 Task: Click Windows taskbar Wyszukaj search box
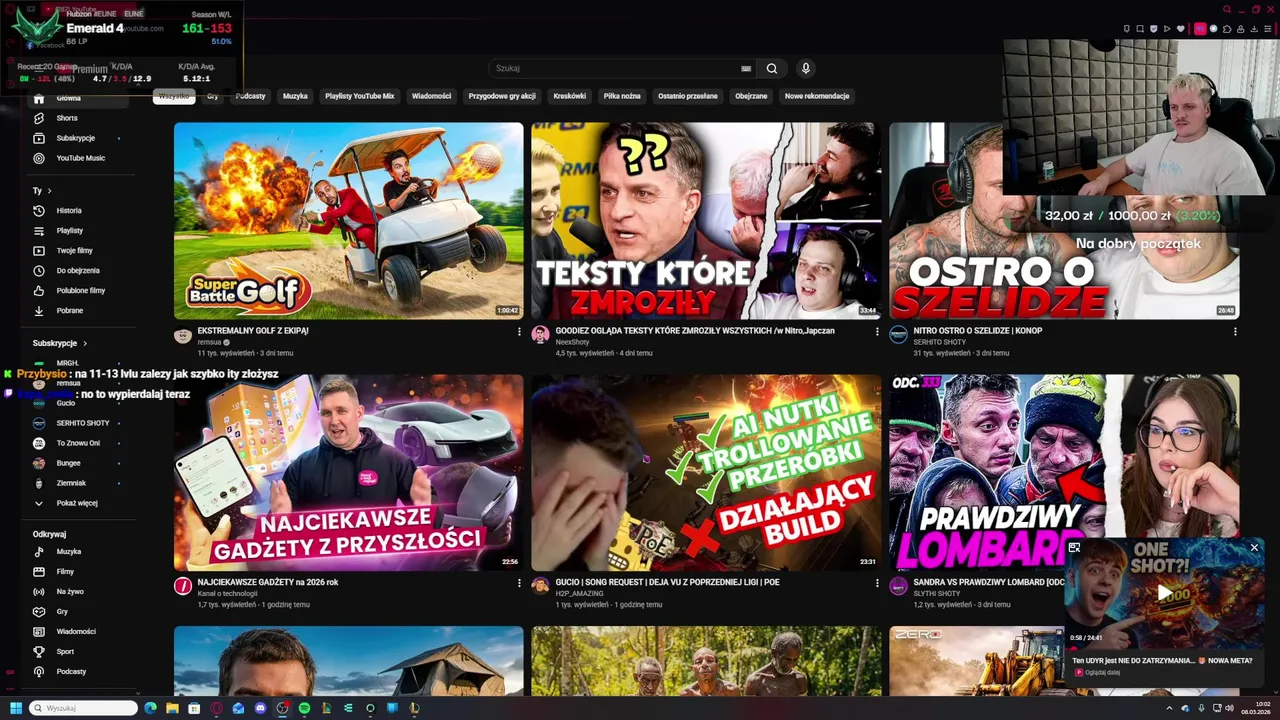82,708
